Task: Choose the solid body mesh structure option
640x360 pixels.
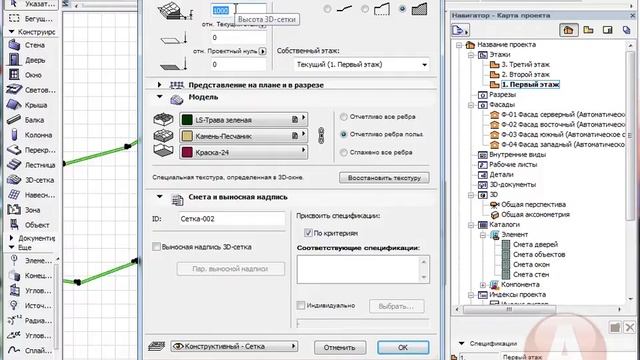Action: pyautogui.click(x=402, y=9)
